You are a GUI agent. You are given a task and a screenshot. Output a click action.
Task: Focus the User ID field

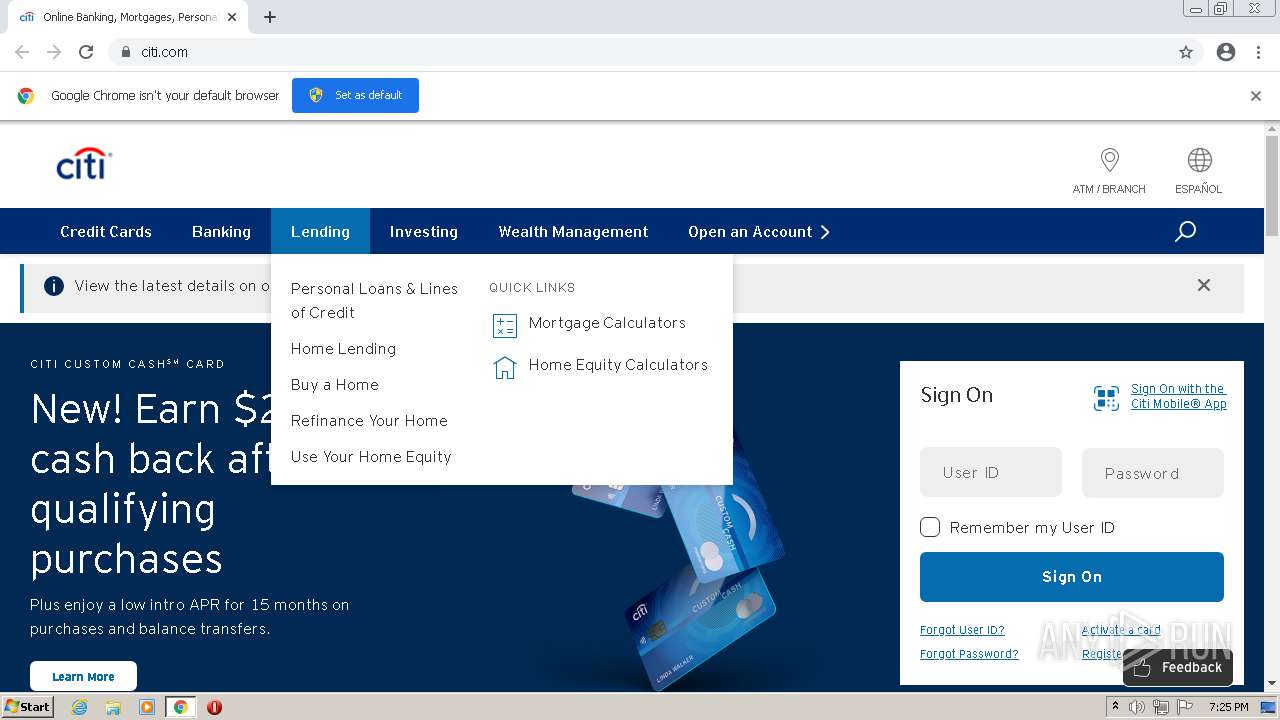[x=991, y=472]
